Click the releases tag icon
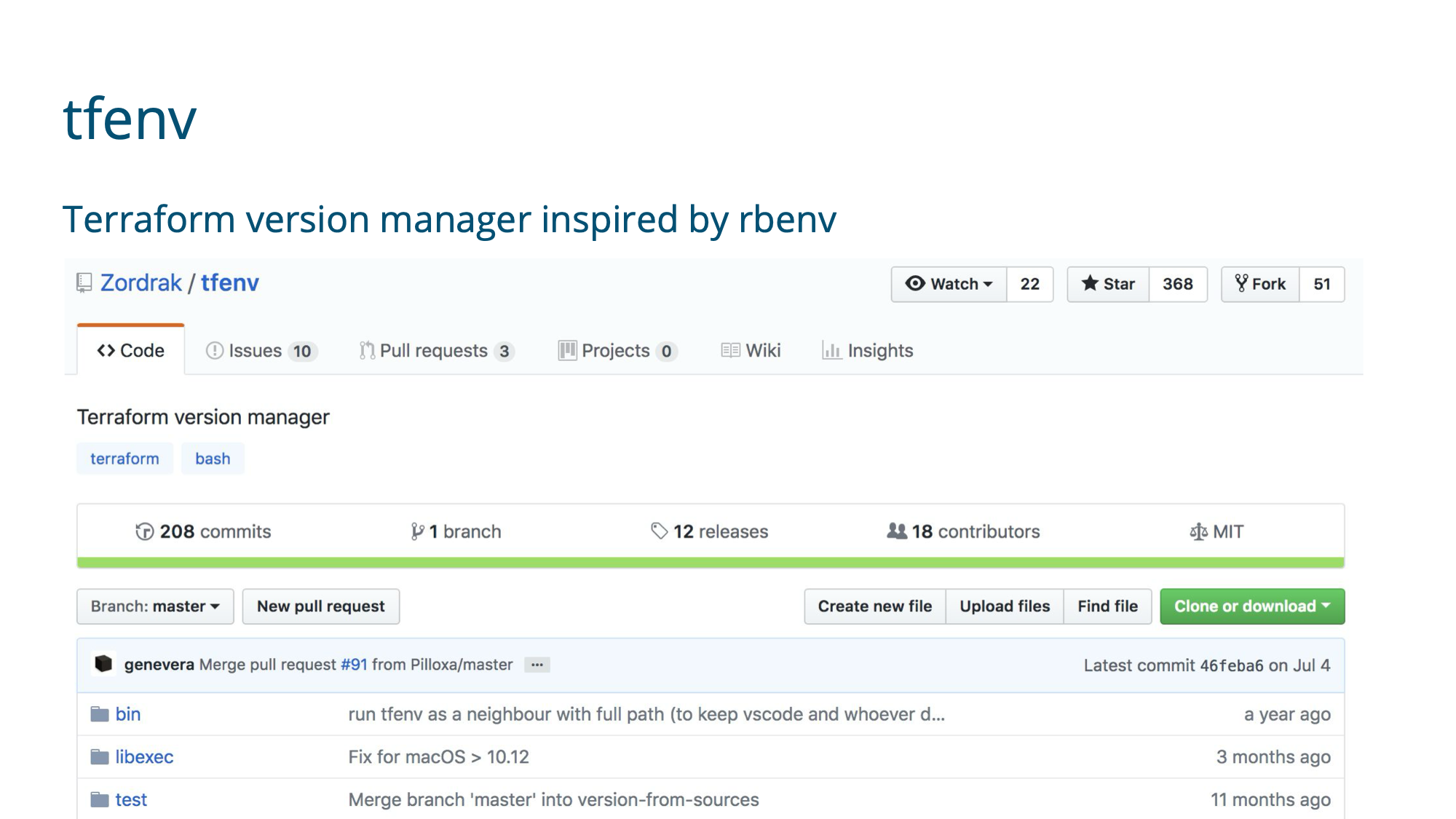The width and height of the screenshot is (1456, 819). [x=659, y=531]
